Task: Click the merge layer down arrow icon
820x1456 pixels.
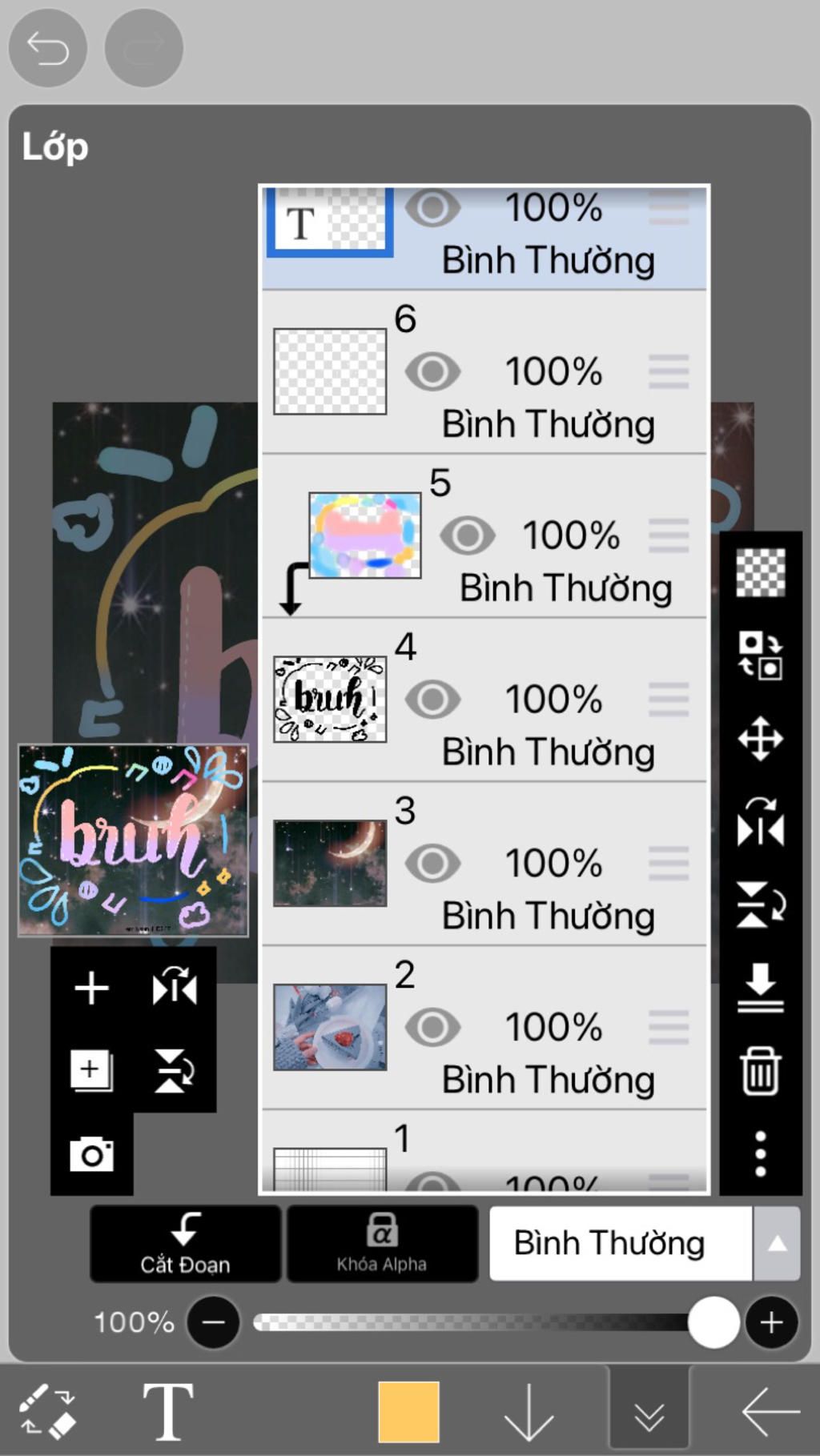Action: point(760,987)
